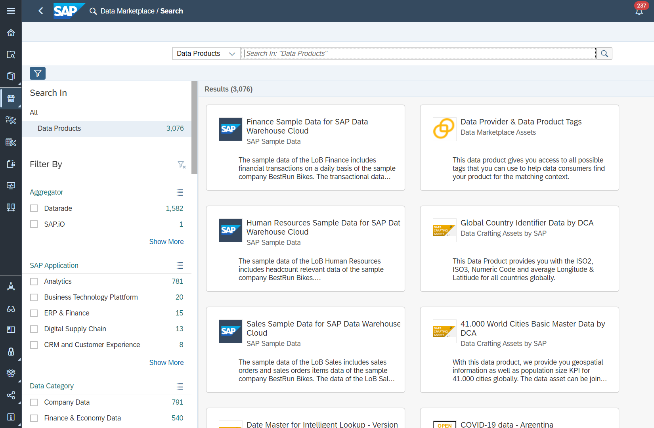
Task: Open SAP Application list options icon
Action: [x=180, y=266]
